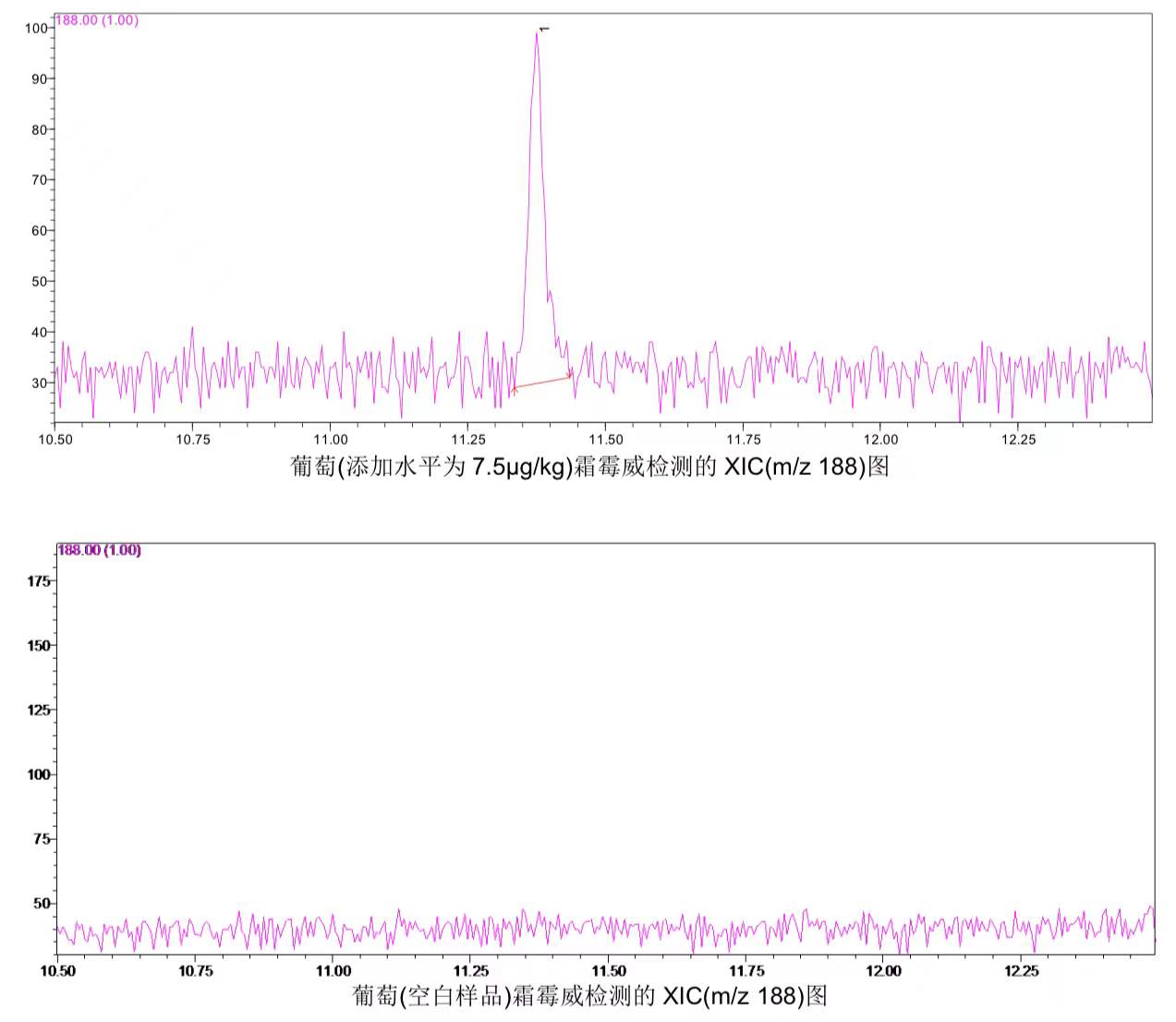Click the baseline start marker left of the peak
The width and height of the screenshot is (1176, 1022).
[514, 389]
